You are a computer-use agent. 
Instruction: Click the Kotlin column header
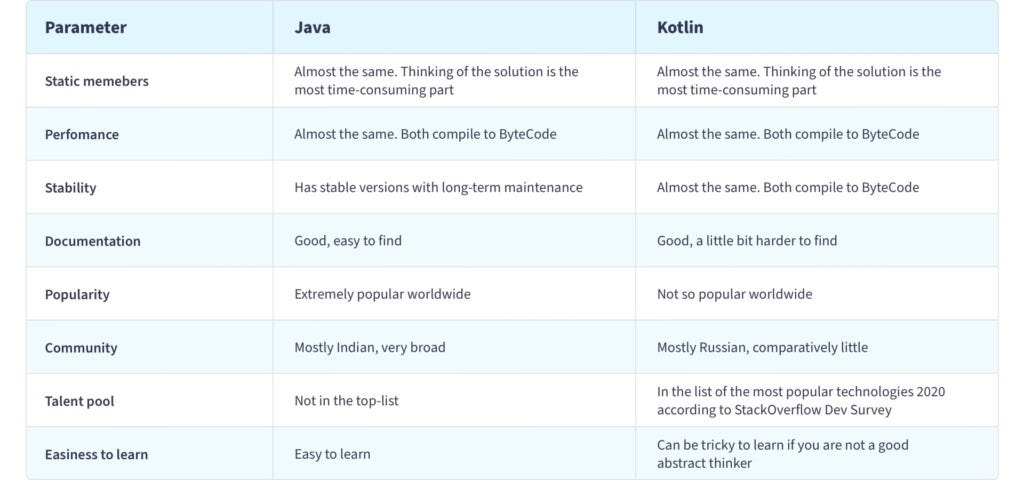[x=680, y=27]
